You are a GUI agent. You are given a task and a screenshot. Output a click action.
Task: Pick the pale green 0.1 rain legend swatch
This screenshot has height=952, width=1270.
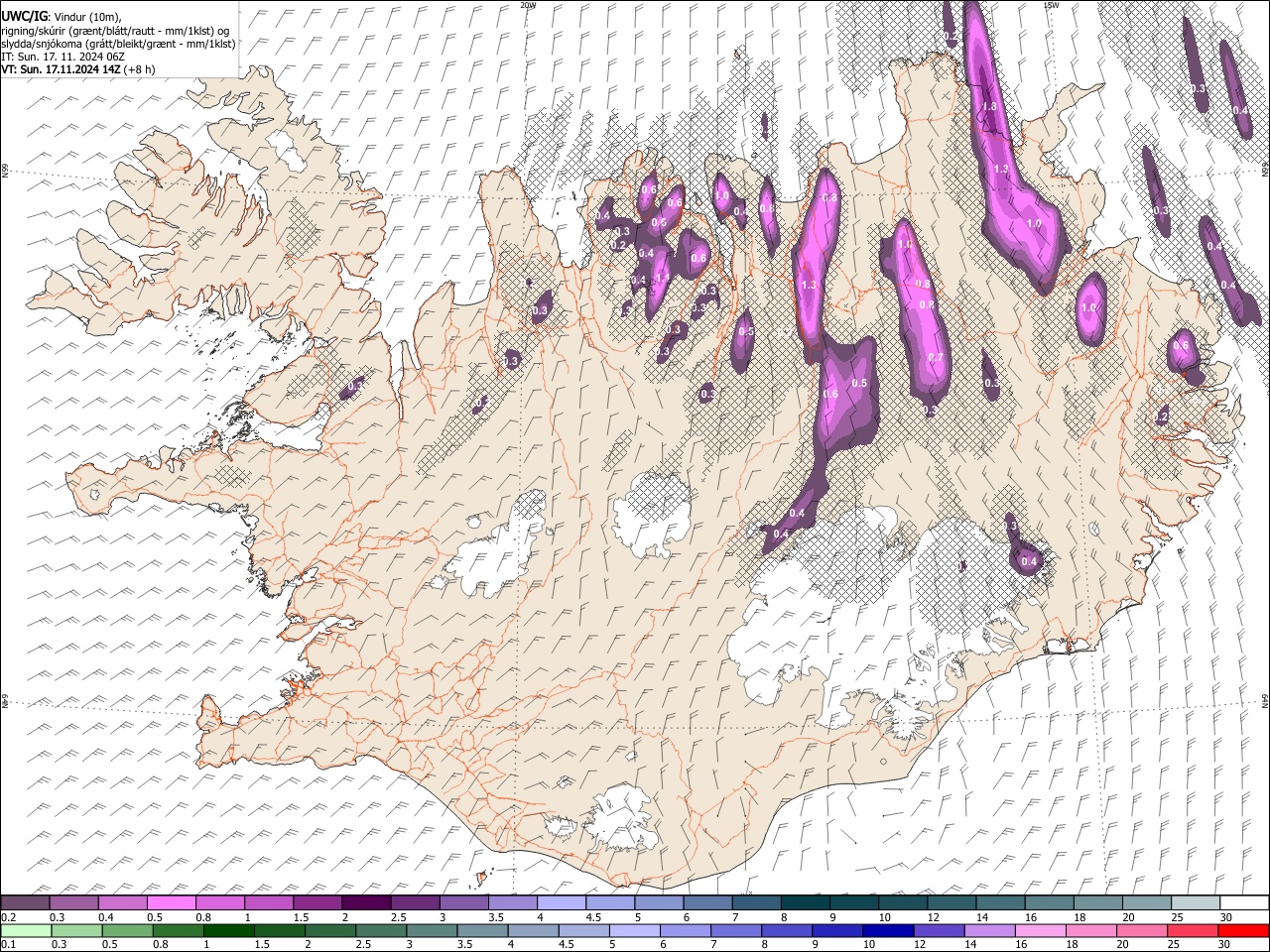tap(25, 931)
